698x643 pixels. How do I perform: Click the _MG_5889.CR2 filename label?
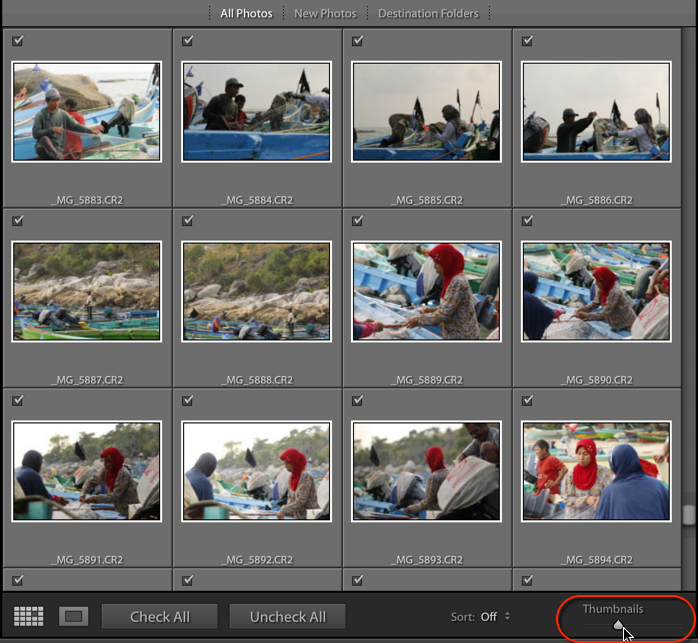[x=427, y=380]
